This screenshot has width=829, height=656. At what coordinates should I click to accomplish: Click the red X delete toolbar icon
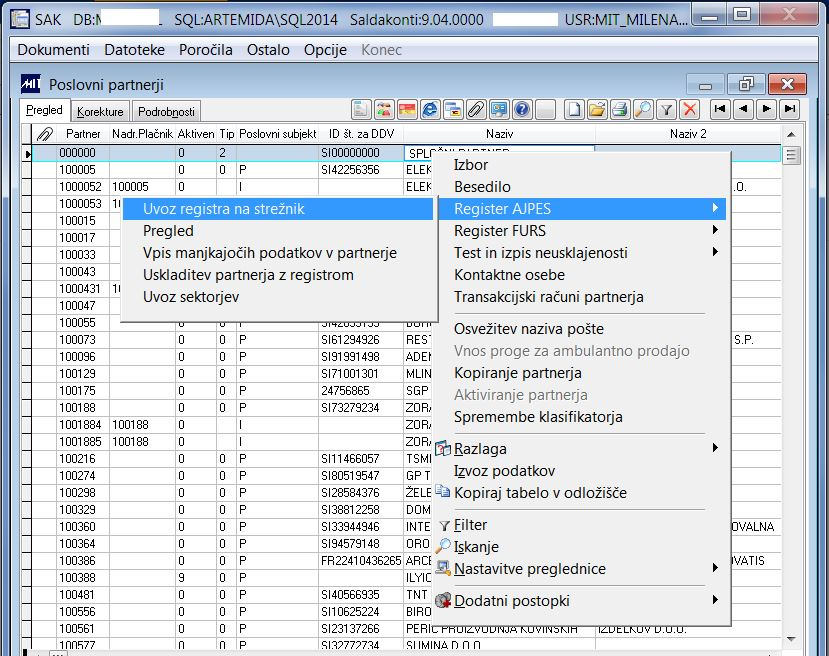tap(689, 110)
